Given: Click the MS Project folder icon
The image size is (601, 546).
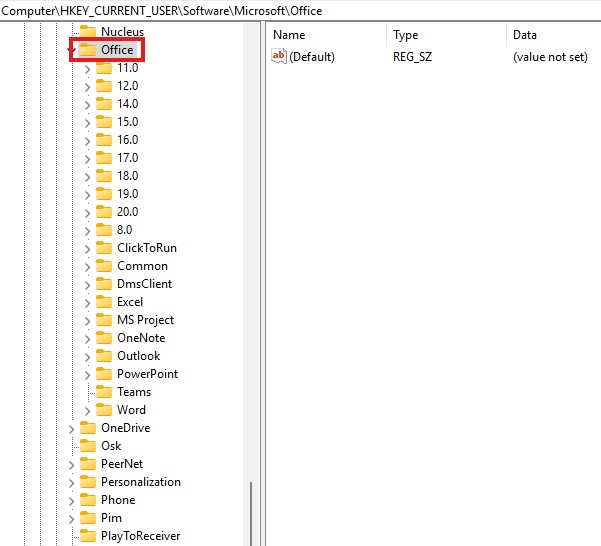Looking at the screenshot, I should pos(103,320).
